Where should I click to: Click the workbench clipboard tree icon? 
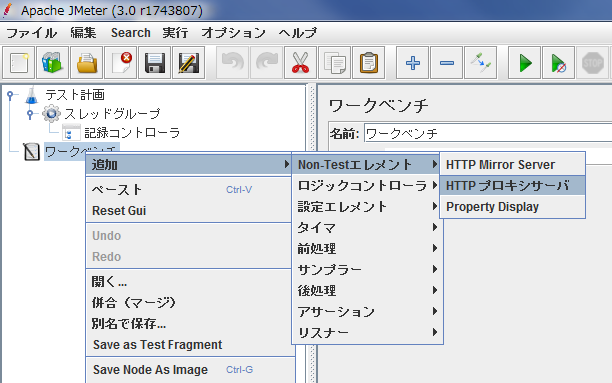(x=31, y=151)
